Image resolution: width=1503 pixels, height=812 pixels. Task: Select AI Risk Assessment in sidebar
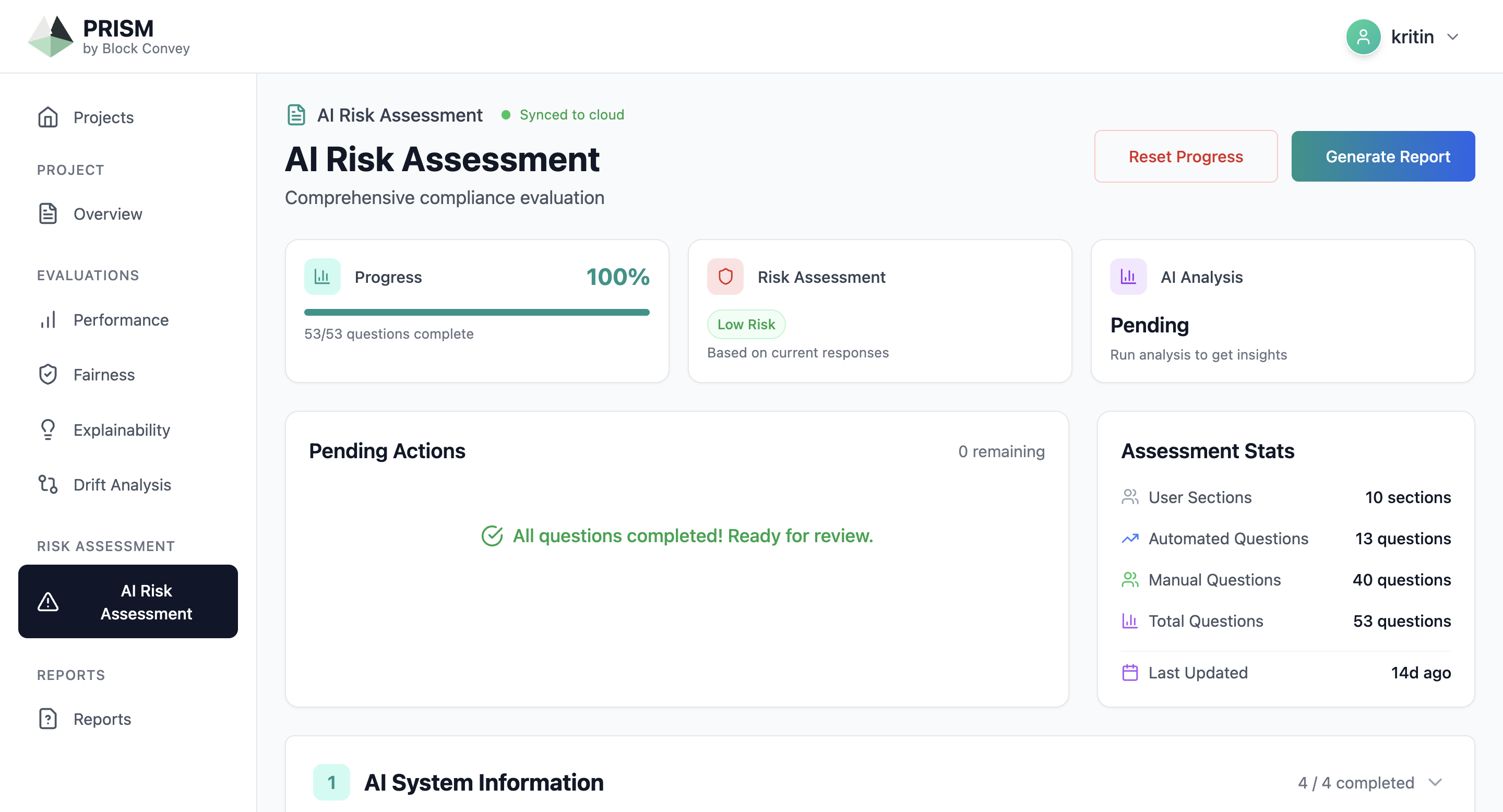click(x=128, y=601)
